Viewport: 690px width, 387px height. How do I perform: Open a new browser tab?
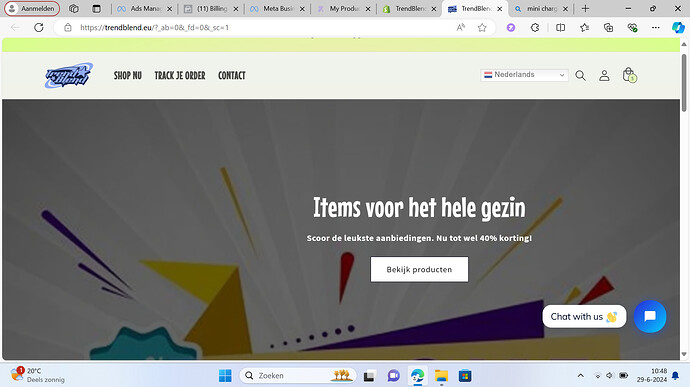click(x=585, y=8)
